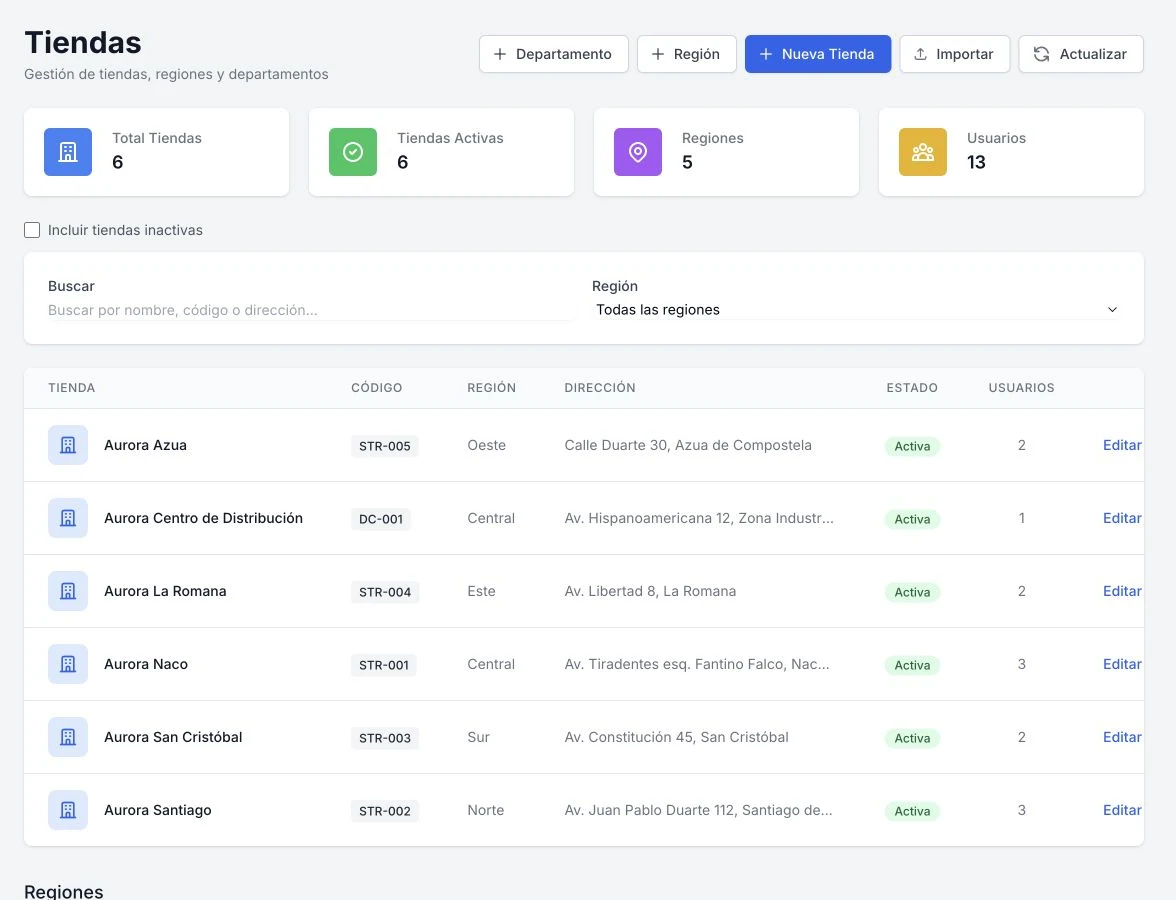The width and height of the screenshot is (1176, 900).
Task: Edit the Aurora Azua store
Action: [x=1122, y=446]
